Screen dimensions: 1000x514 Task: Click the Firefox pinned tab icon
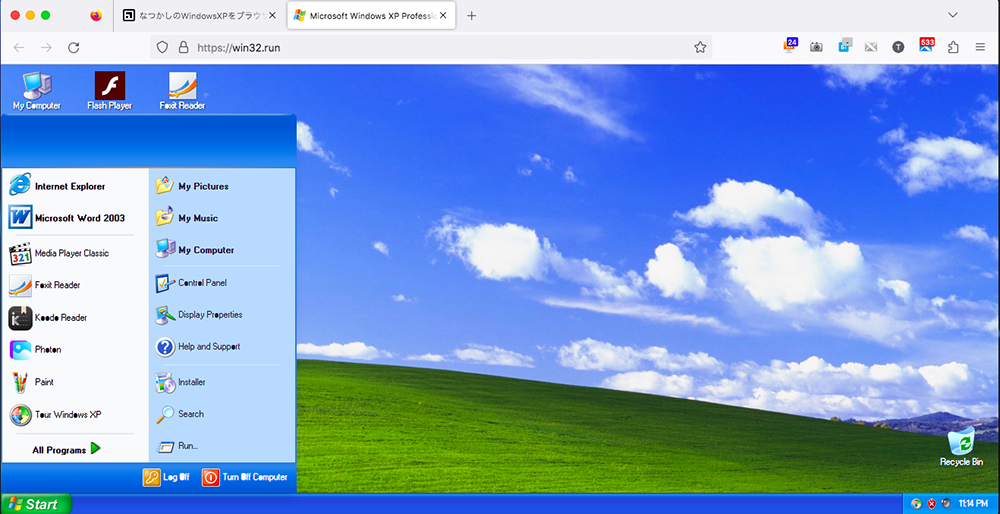96,16
